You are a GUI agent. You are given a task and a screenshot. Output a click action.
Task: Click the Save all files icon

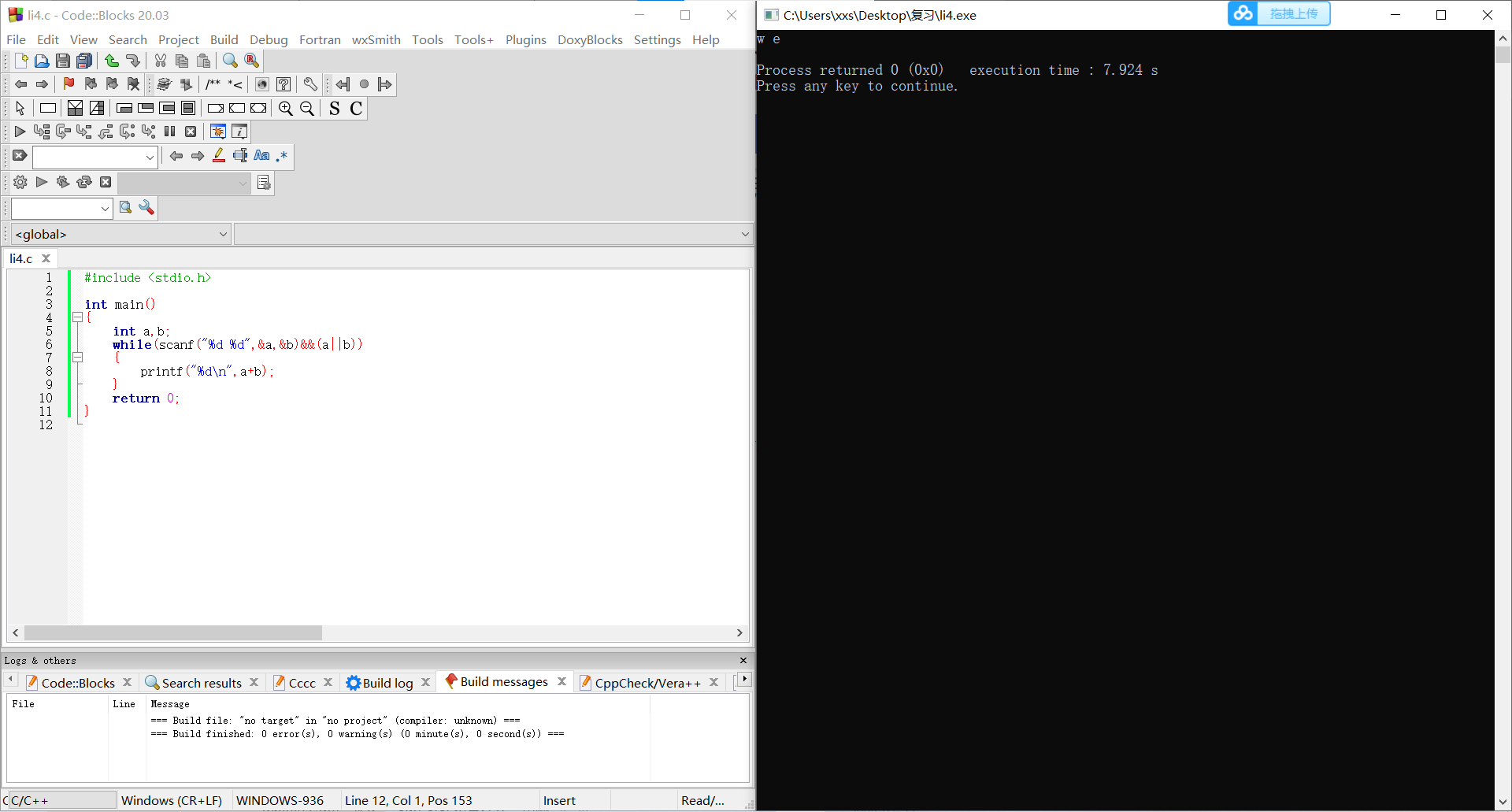click(x=84, y=61)
